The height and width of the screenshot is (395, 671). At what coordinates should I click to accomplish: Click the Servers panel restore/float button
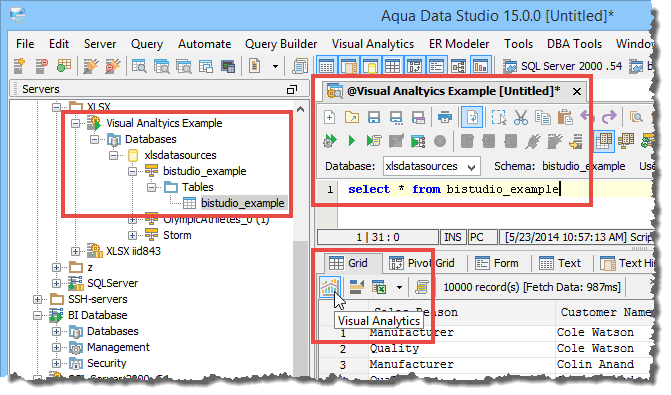pos(291,89)
